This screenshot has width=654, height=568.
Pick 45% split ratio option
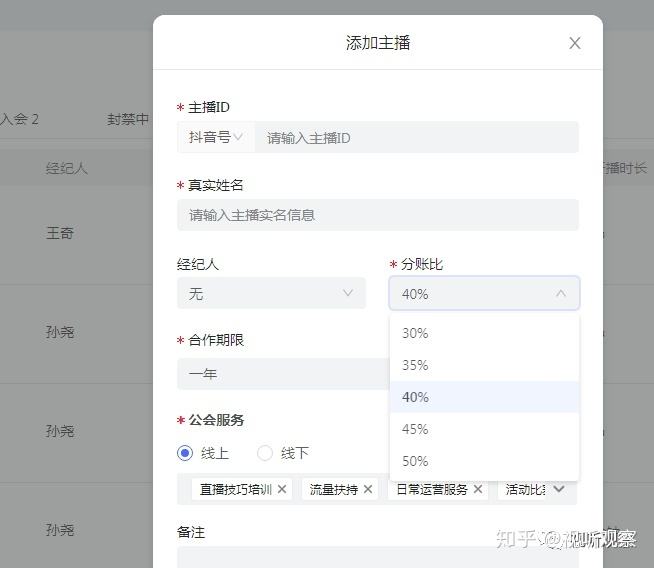click(484, 429)
